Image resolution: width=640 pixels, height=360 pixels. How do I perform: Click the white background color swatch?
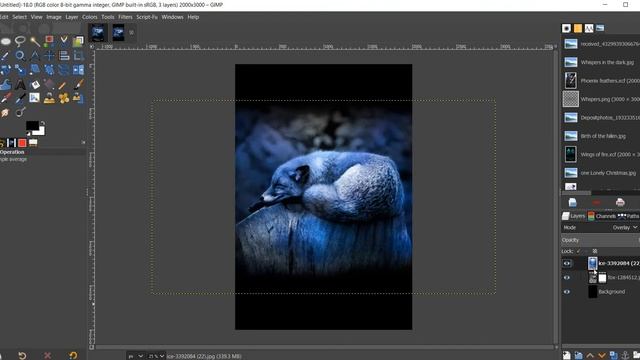coord(40,131)
